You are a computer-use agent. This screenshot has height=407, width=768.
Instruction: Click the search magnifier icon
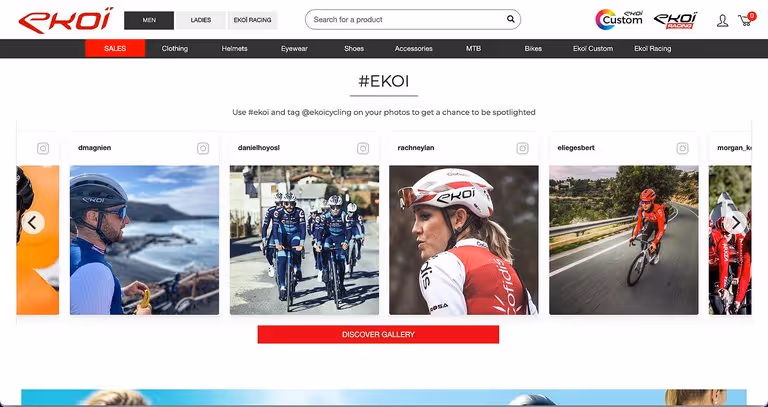(x=510, y=20)
